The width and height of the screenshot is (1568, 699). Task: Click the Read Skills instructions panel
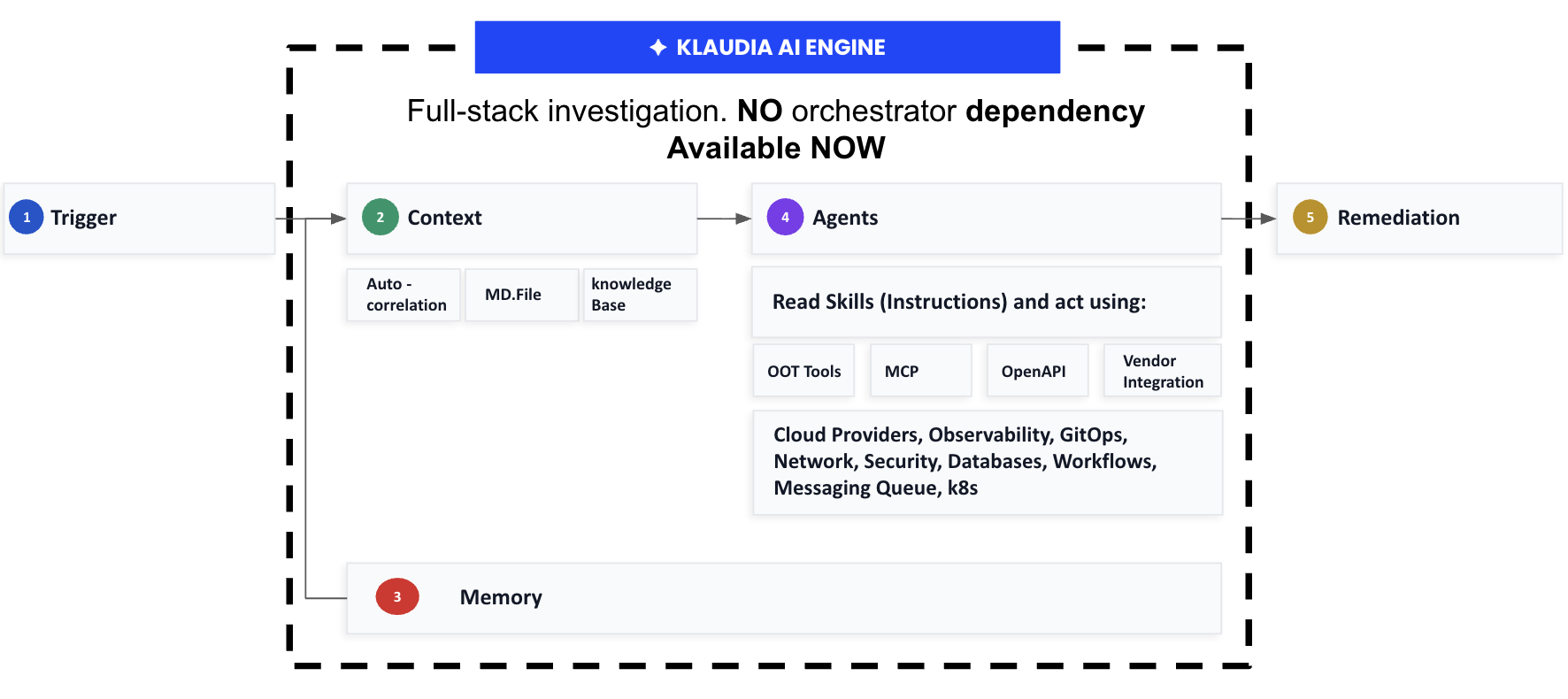click(x=987, y=302)
